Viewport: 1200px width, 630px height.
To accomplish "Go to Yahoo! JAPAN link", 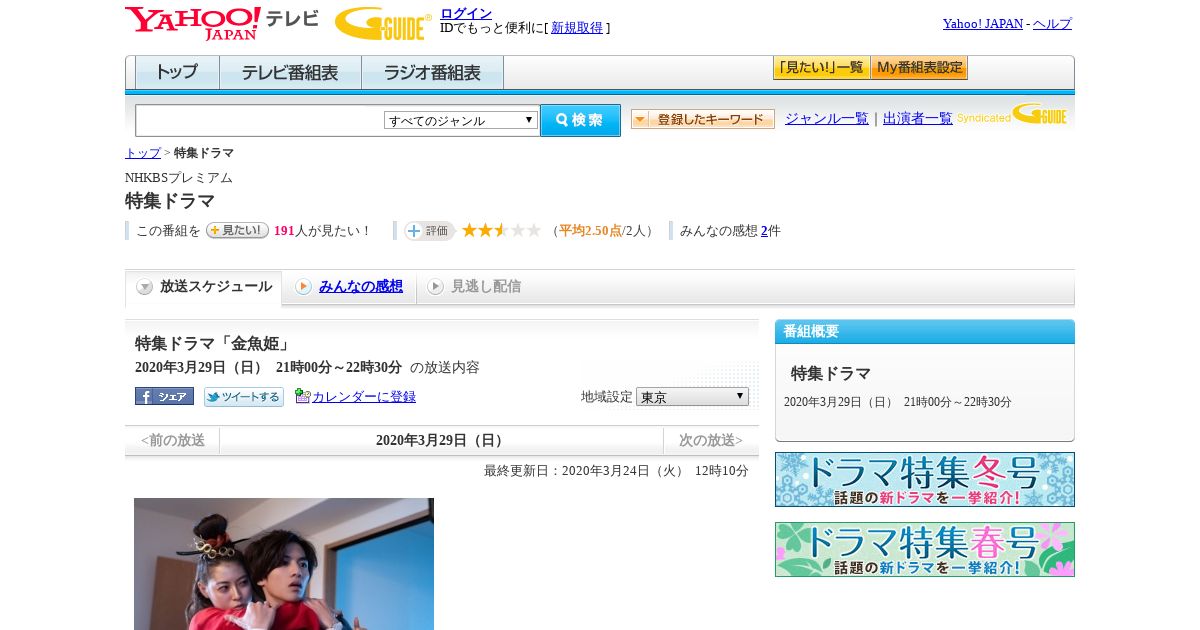I will tap(982, 23).
